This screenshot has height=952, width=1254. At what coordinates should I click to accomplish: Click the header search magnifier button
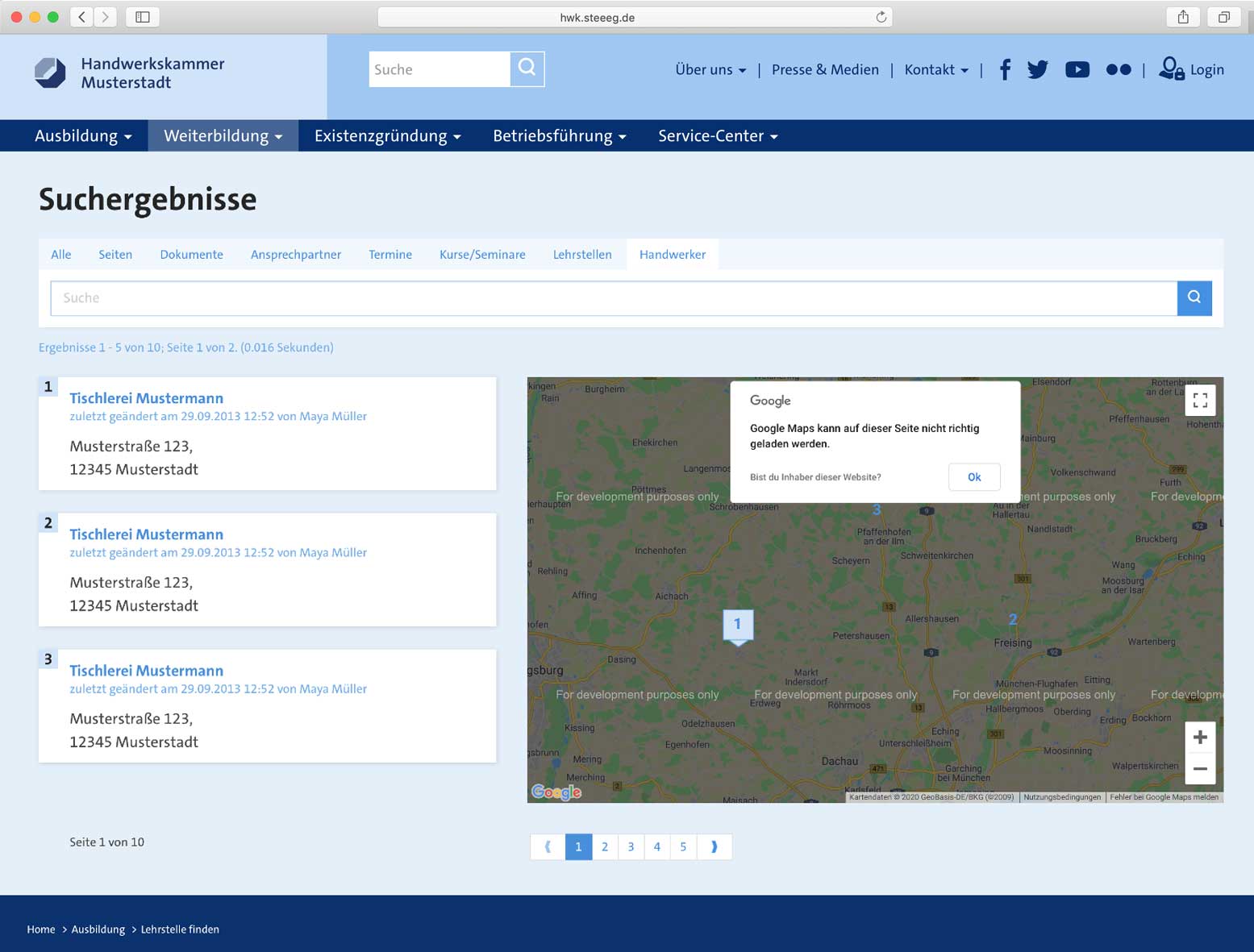pyautogui.click(x=527, y=69)
